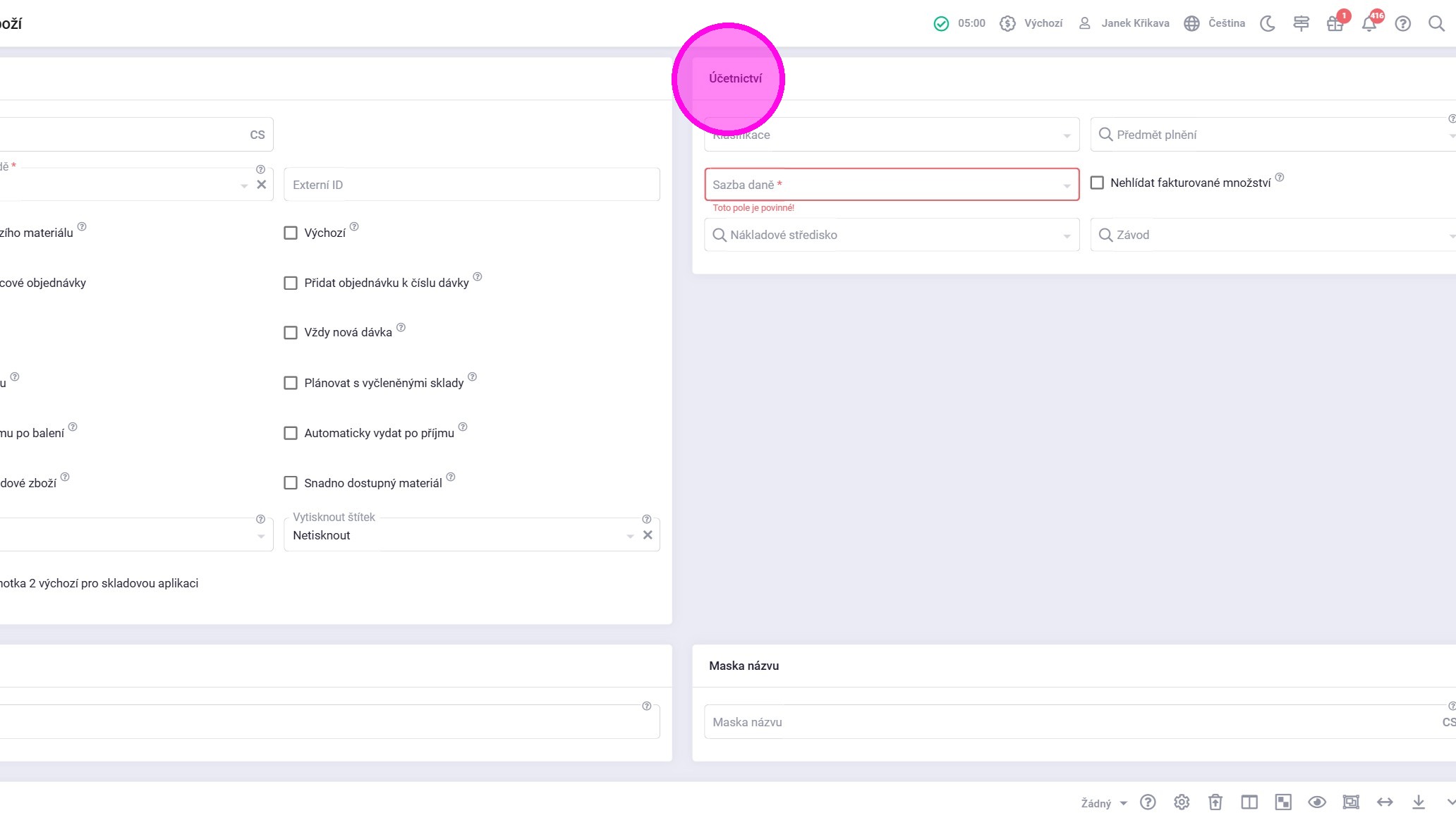Screen dimensions: 1456x813
Task: Click the Výchozí currency button in header
Action: pyautogui.click(x=1031, y=23)
